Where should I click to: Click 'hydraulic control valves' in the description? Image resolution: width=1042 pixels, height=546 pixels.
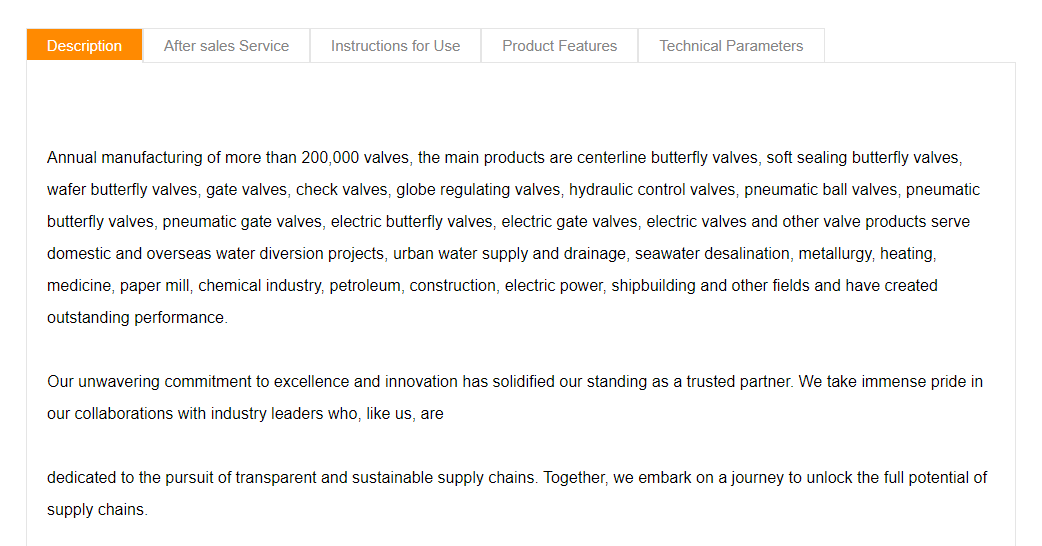pyautogui.click(x=652, y=189)
